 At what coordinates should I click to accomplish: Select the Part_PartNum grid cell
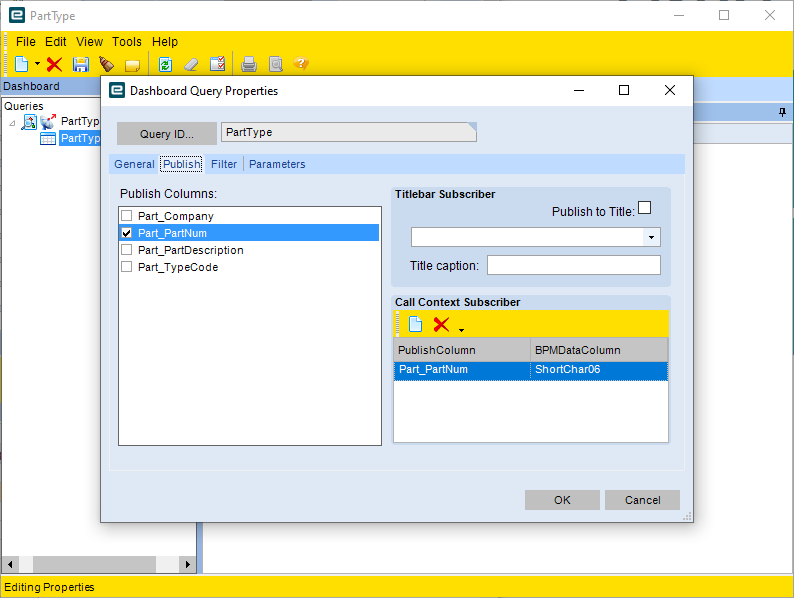[x=462, y=370]
